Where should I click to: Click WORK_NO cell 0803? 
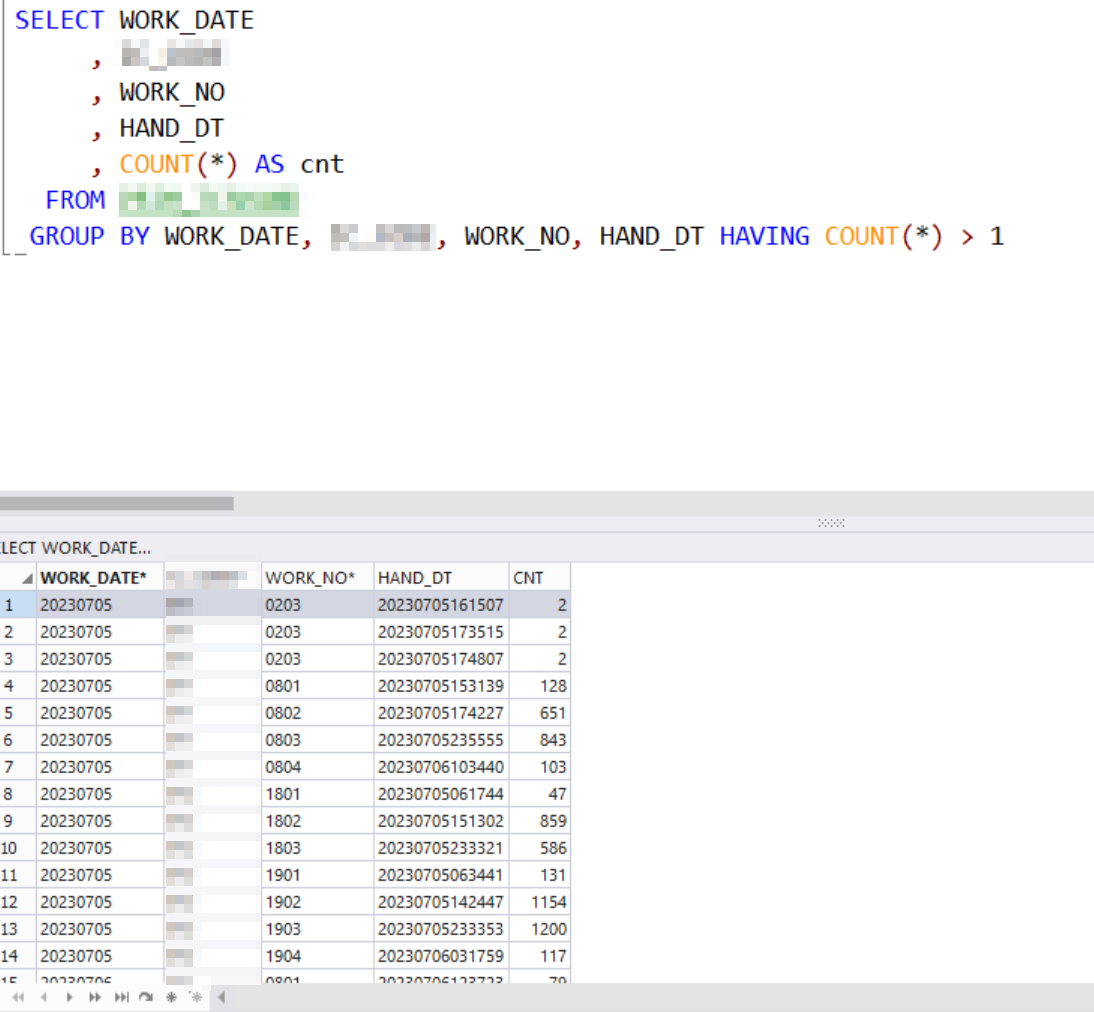[x=317, y=740]
